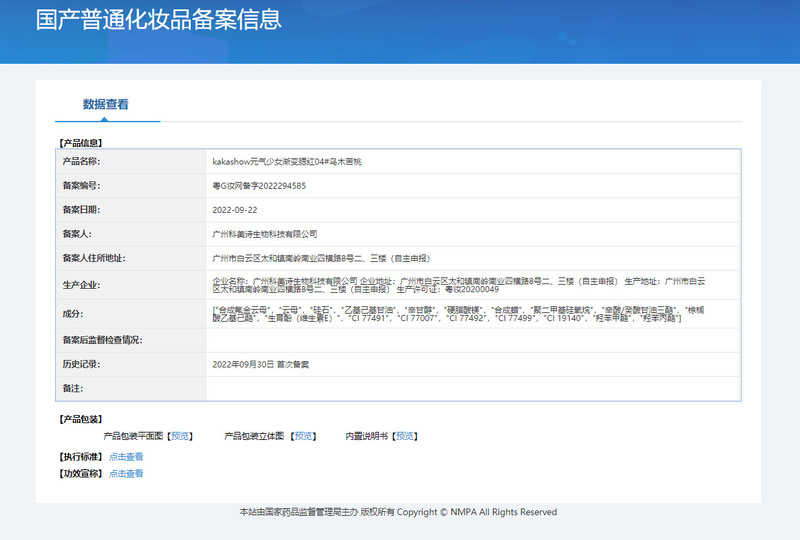Image resolution: width=800 pixels, height=540 pixels.
Task: Select the ingredients list in 成分 row
Action: point(458,314)
